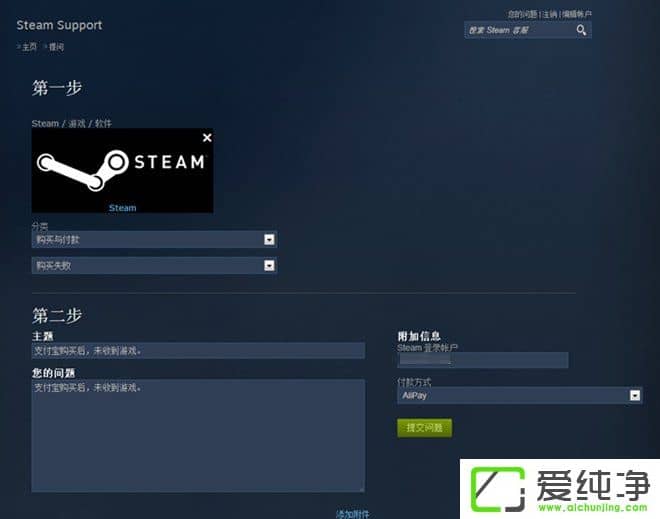Click the green 提交问题 submit button
660x519 pixels.
point(424,428)
